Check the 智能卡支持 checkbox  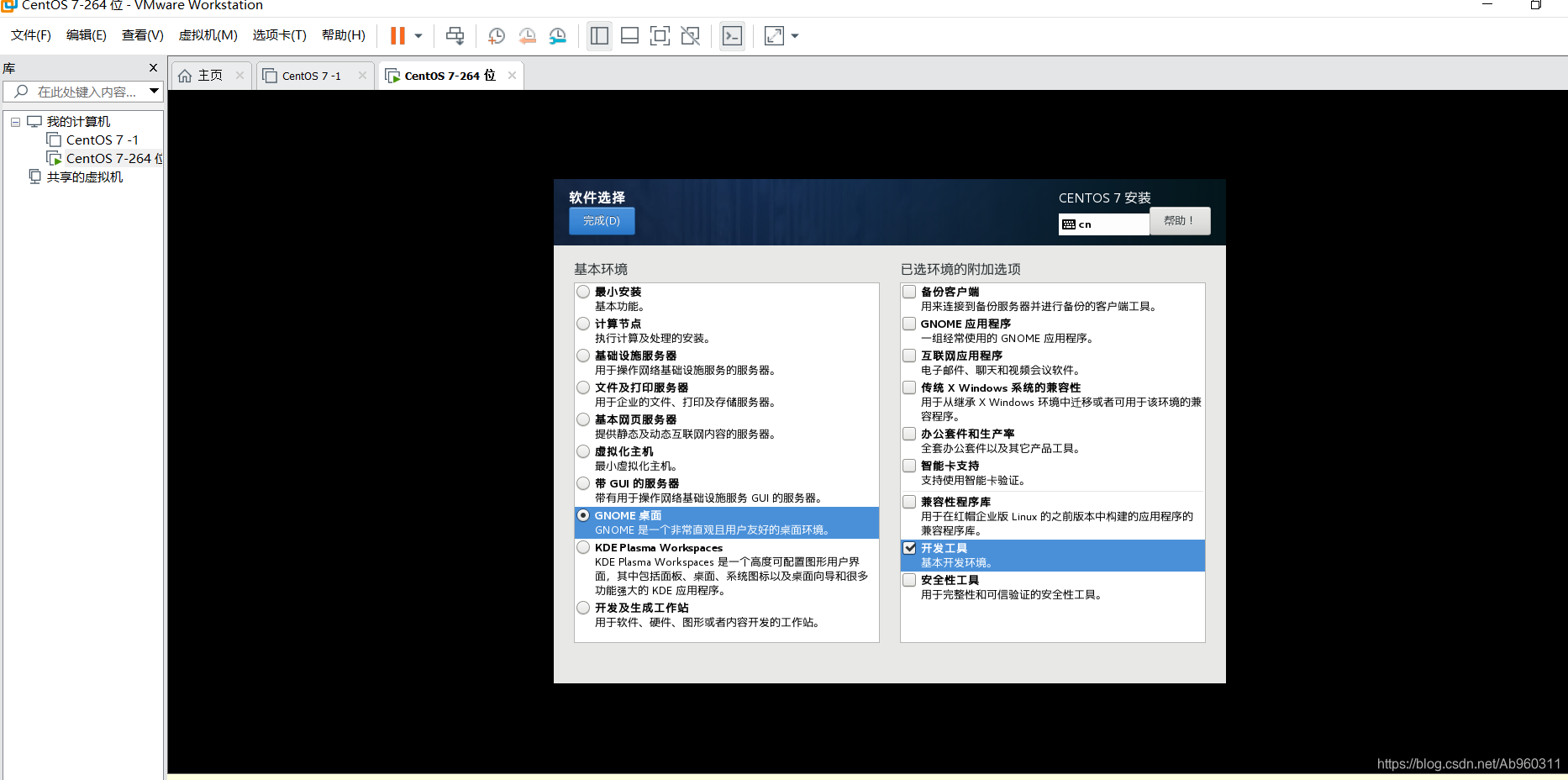pos(909,466)
